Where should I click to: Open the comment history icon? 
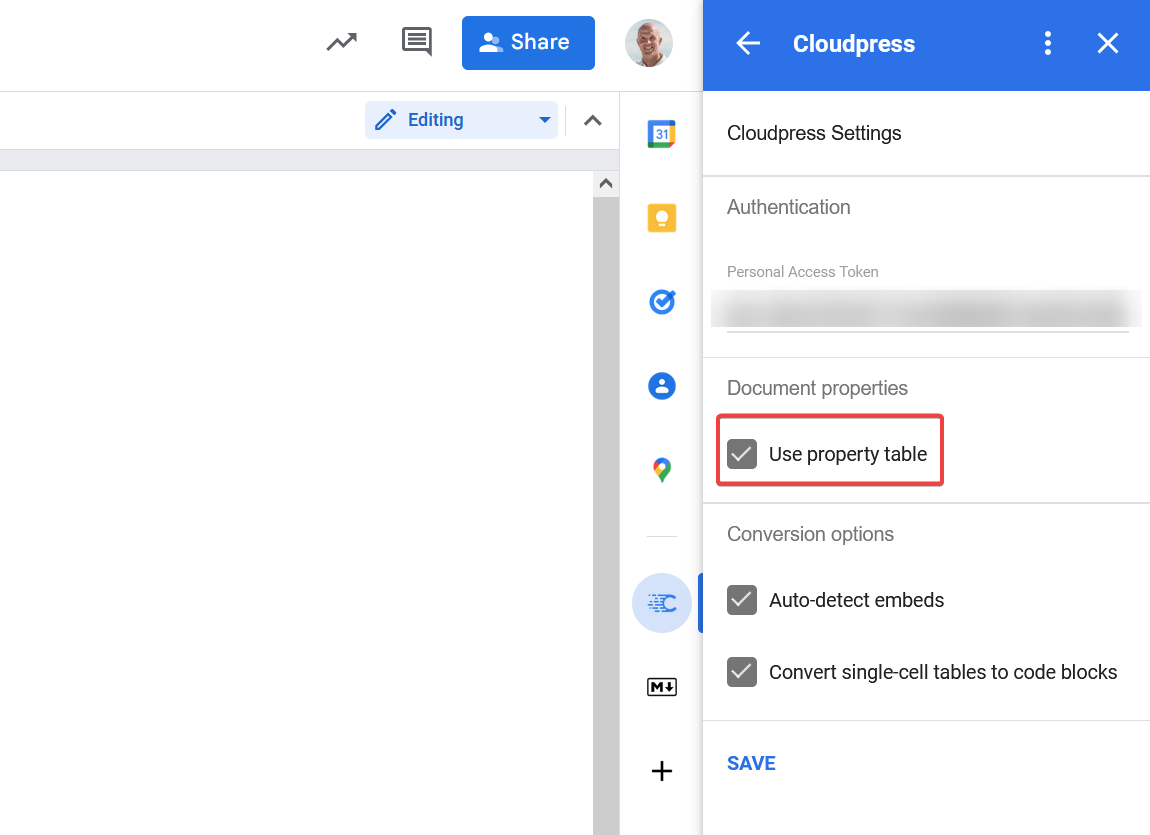417,42
